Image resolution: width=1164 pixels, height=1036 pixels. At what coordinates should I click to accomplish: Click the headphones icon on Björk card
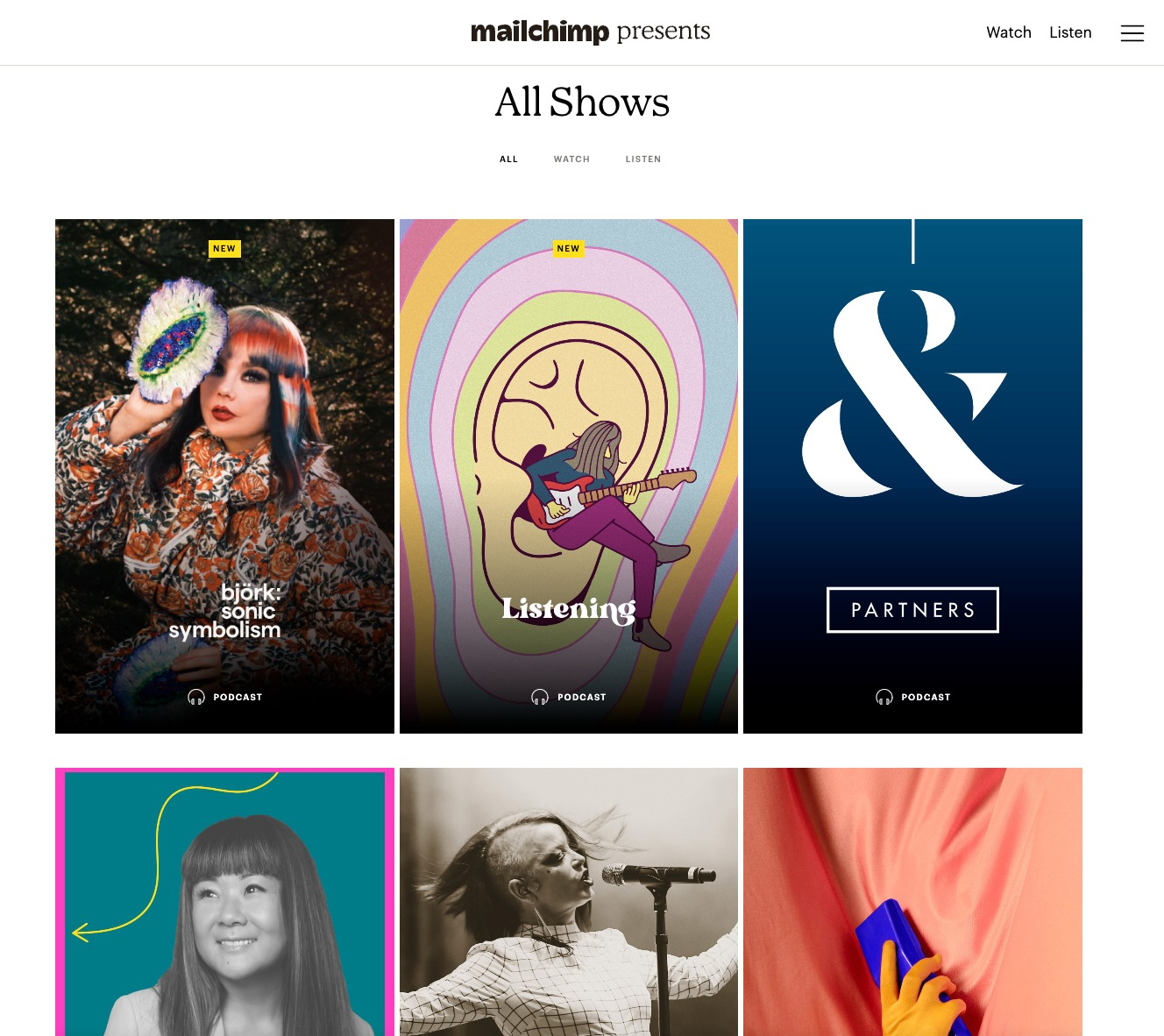pos(196,697)
